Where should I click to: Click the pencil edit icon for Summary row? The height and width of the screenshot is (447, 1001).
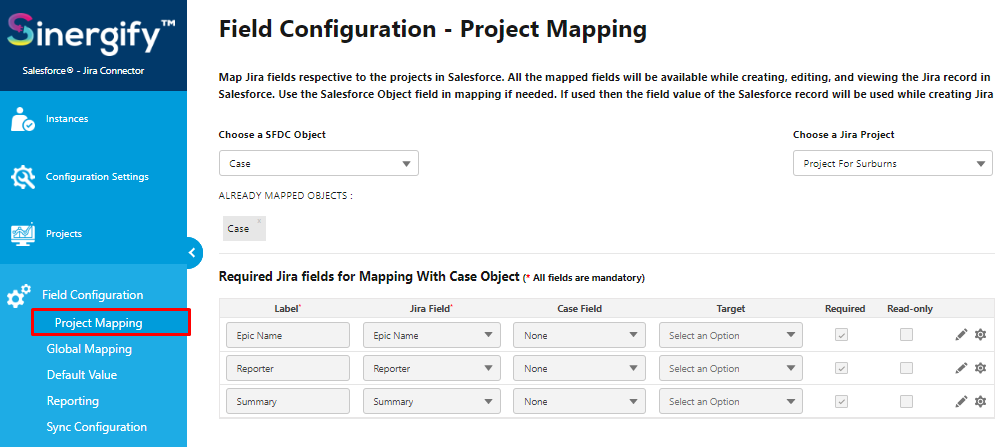(961, 401)
